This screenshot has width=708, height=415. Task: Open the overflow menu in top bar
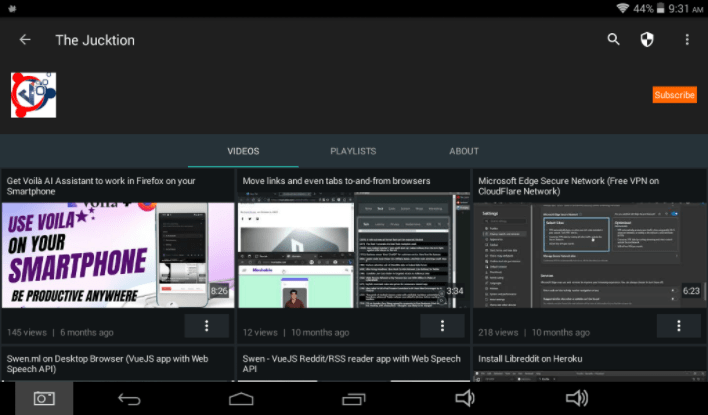click(687, 40)
